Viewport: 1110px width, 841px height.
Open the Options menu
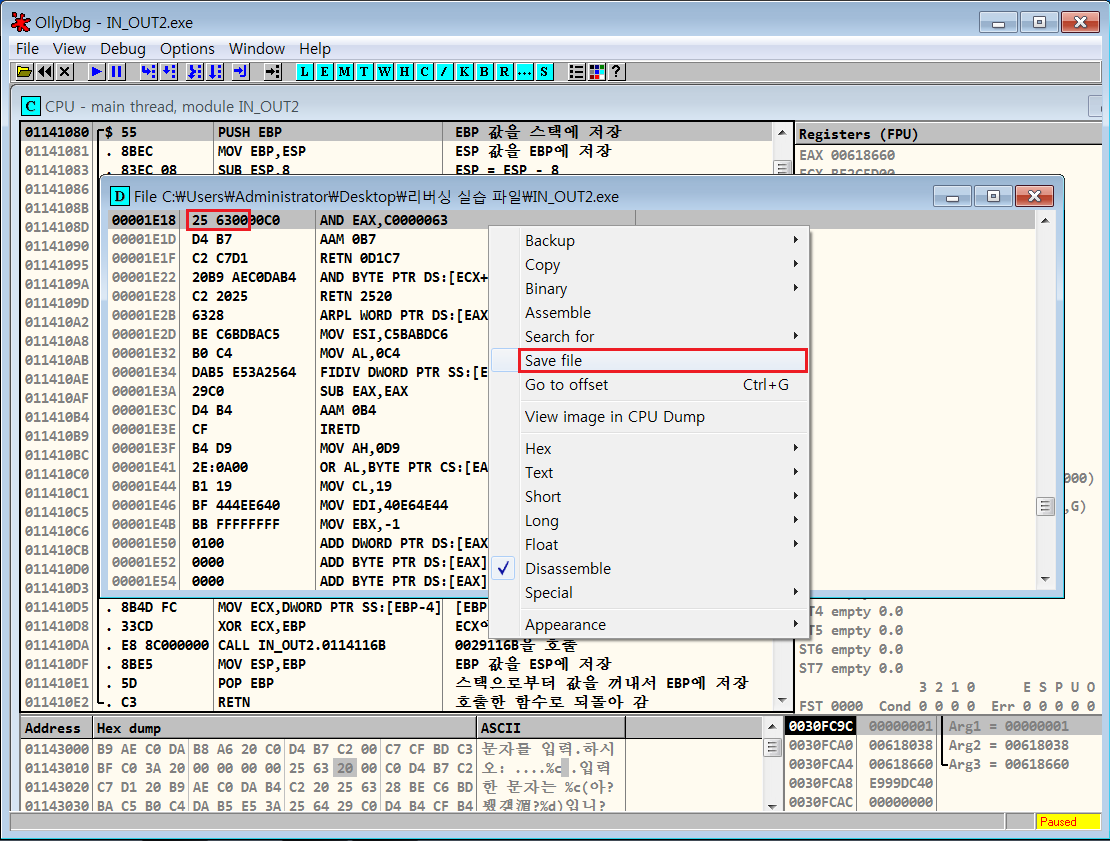[187, 49]
